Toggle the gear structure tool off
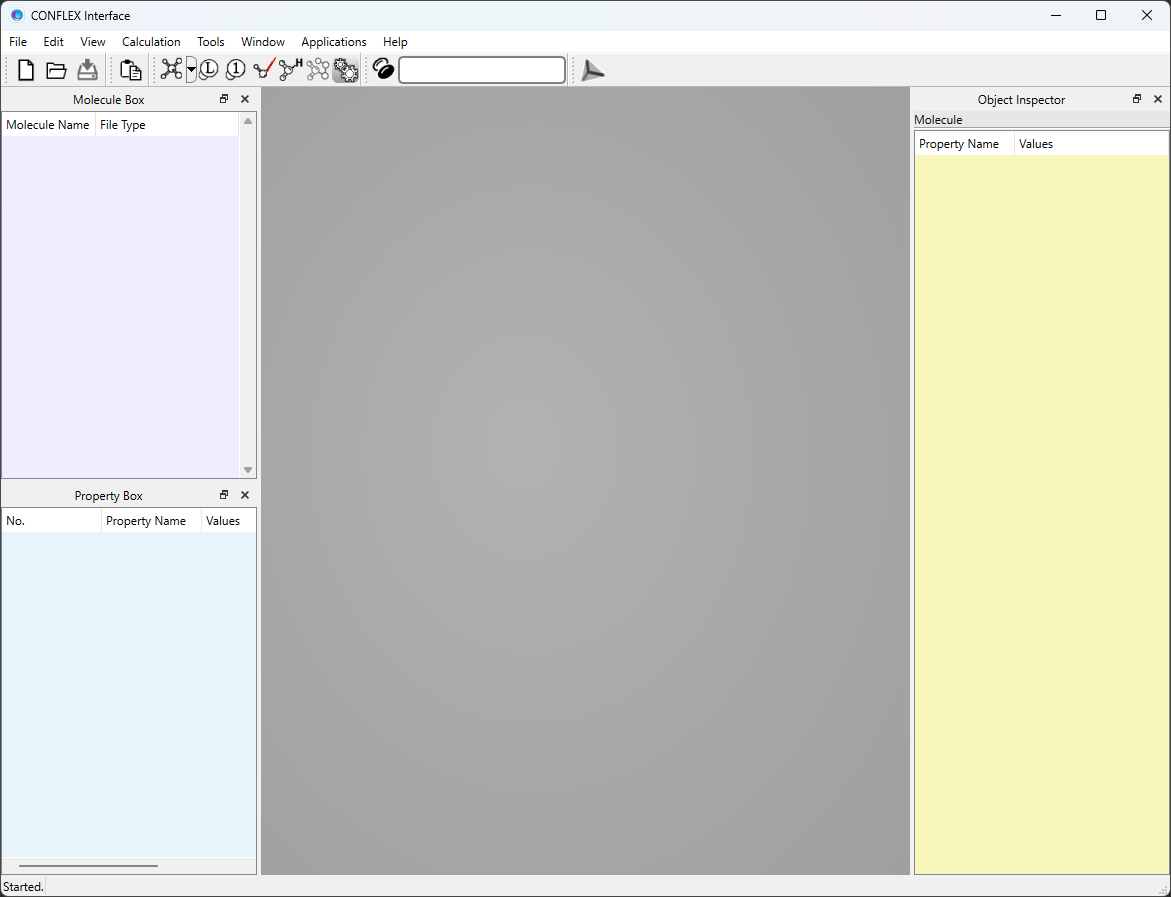This screenshot has height=897, width=1171. click(345, 69)
